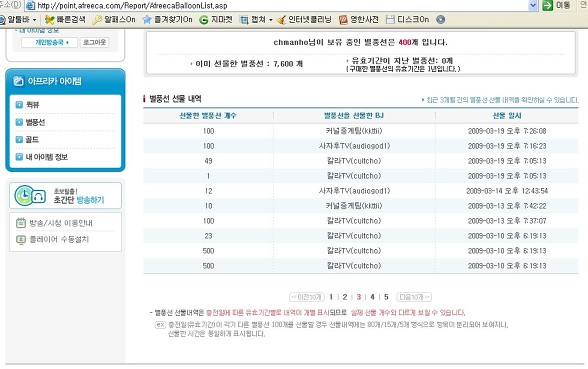Click the 로그아웃 logout button

coord(94,42)
